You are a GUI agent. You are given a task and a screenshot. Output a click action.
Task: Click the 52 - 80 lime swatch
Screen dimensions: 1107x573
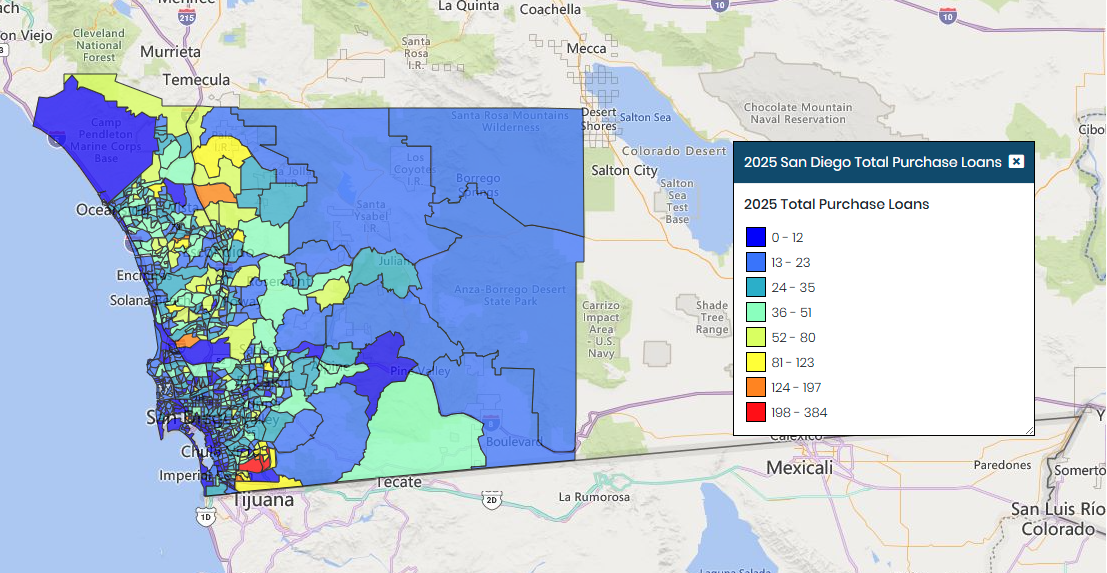click(x=756, y=337)
